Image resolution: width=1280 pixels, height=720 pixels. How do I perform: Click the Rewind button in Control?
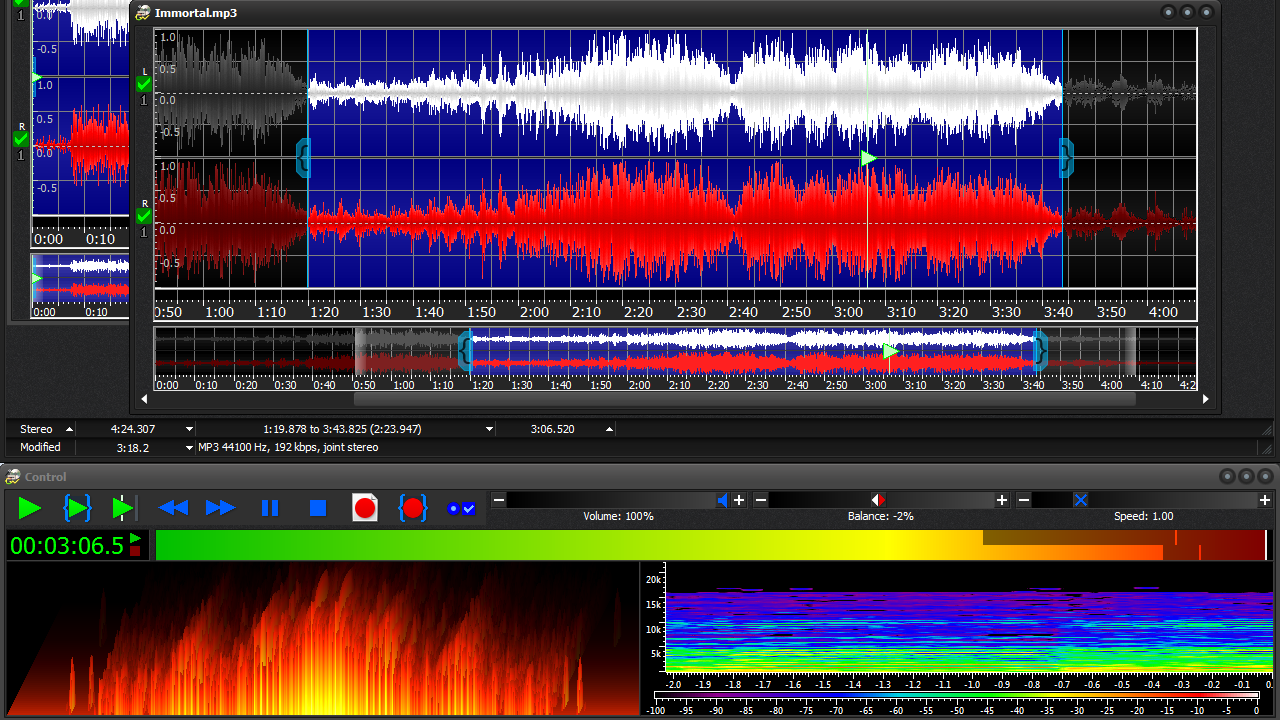[x=173, y=509]
